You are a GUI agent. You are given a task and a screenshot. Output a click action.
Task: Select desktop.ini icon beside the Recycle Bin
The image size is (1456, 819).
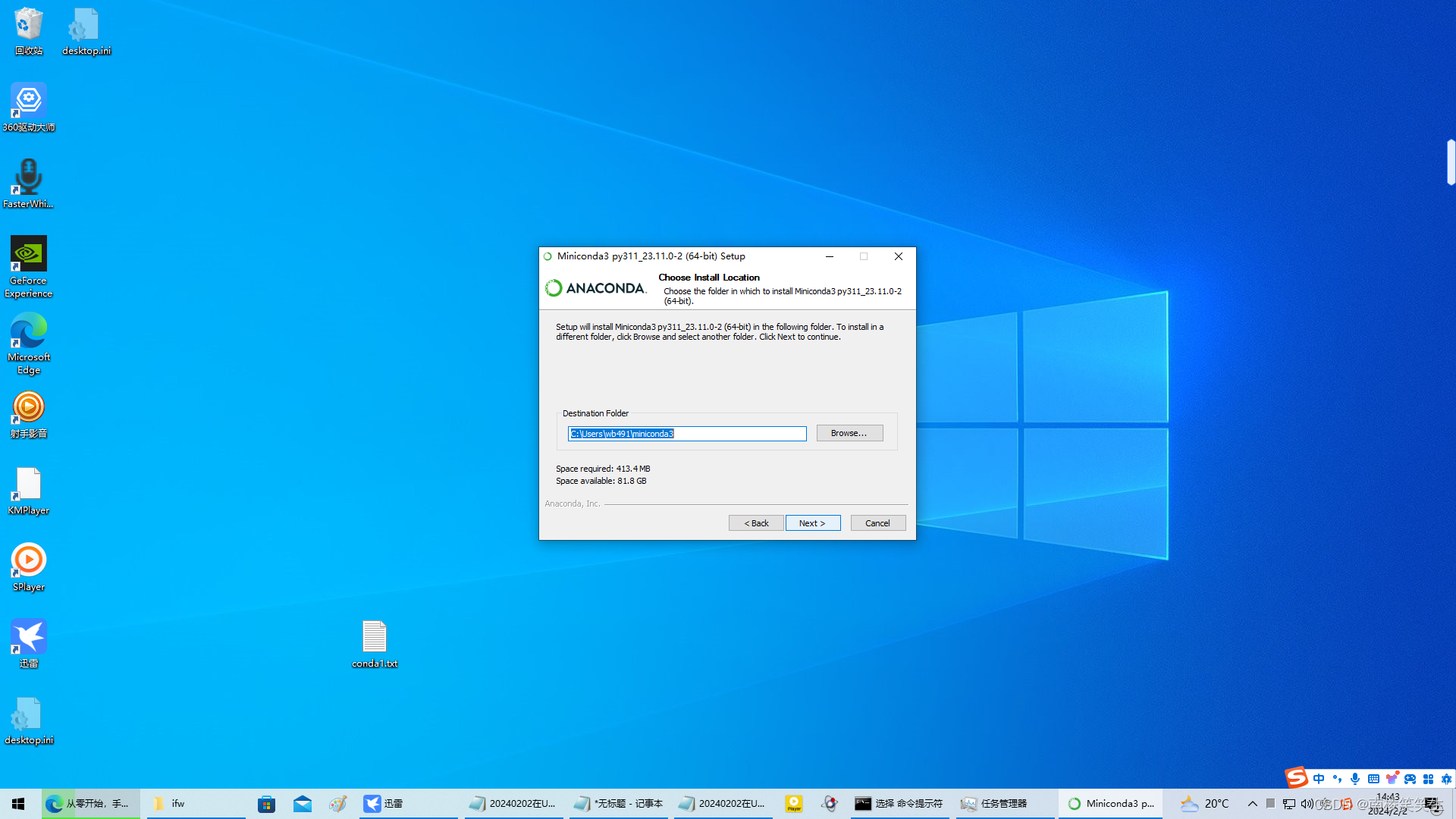86,32
